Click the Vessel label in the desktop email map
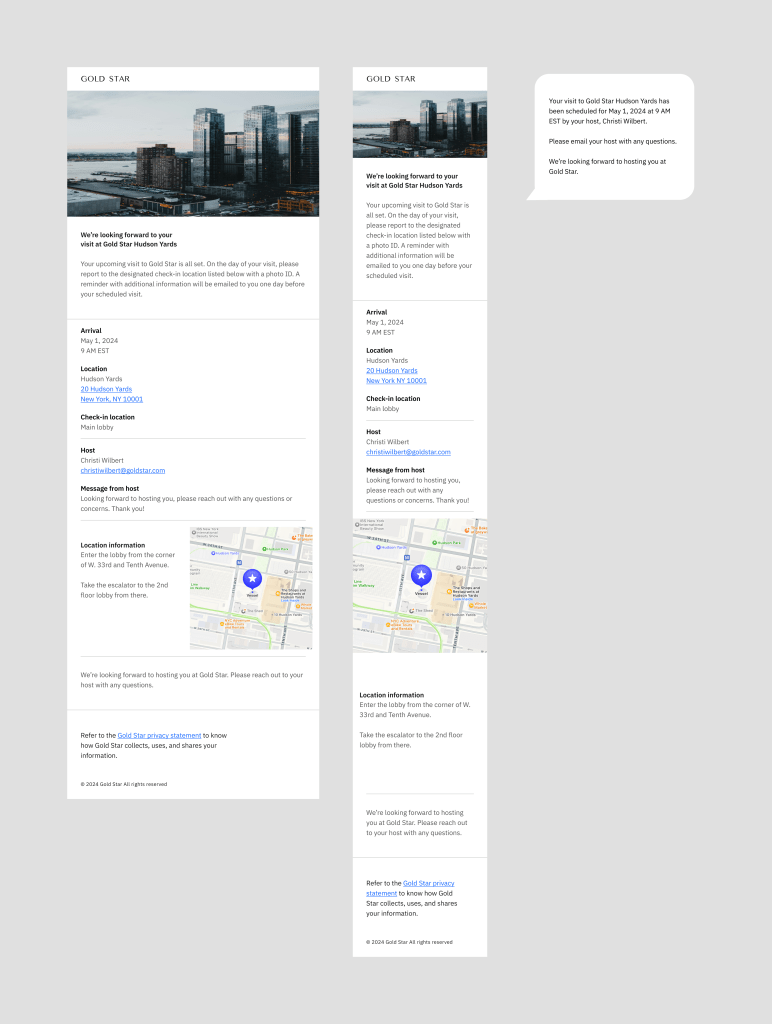The height and width of the screenshot is (1024, 772). 252,595
